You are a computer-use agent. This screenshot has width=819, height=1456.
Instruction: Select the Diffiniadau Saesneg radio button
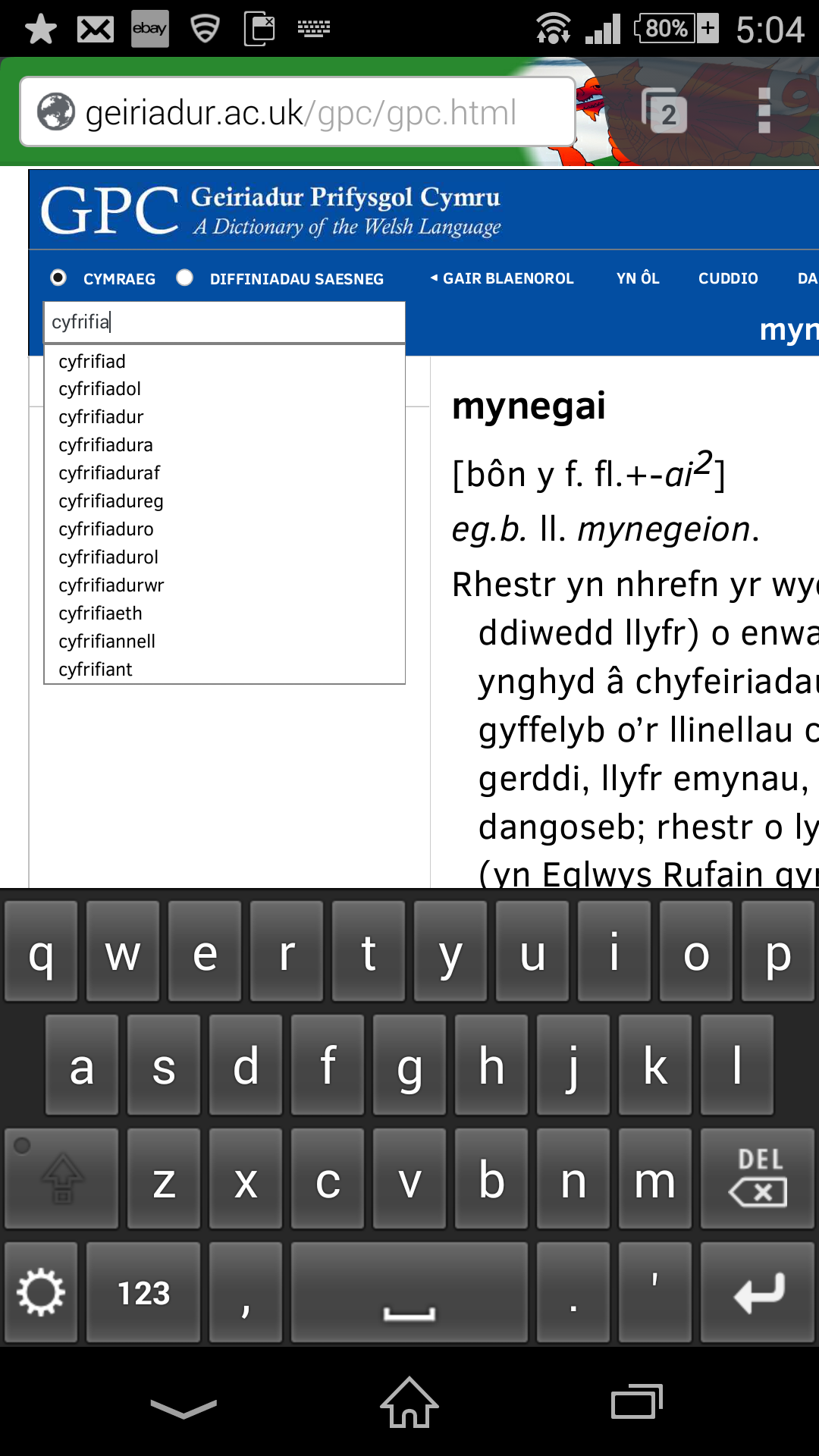click(x=184, y=278)
